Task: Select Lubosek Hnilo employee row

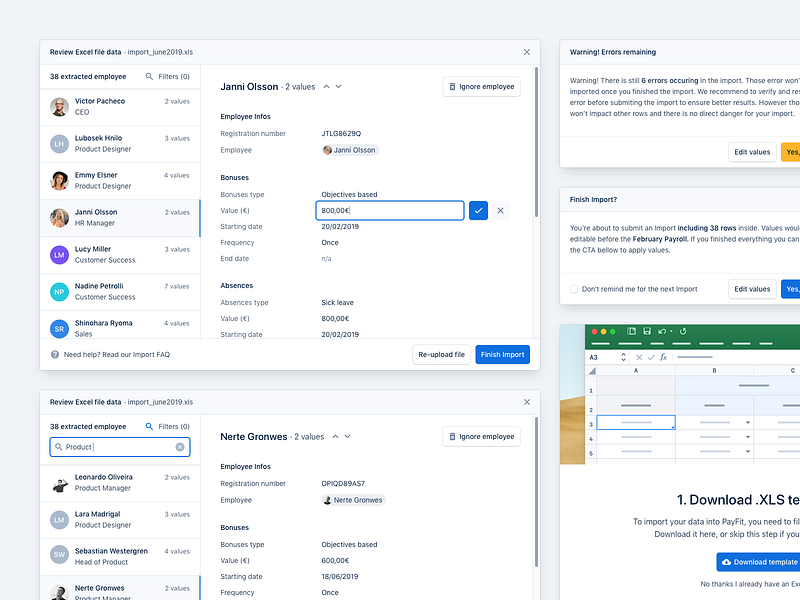Action: point(120,144)
